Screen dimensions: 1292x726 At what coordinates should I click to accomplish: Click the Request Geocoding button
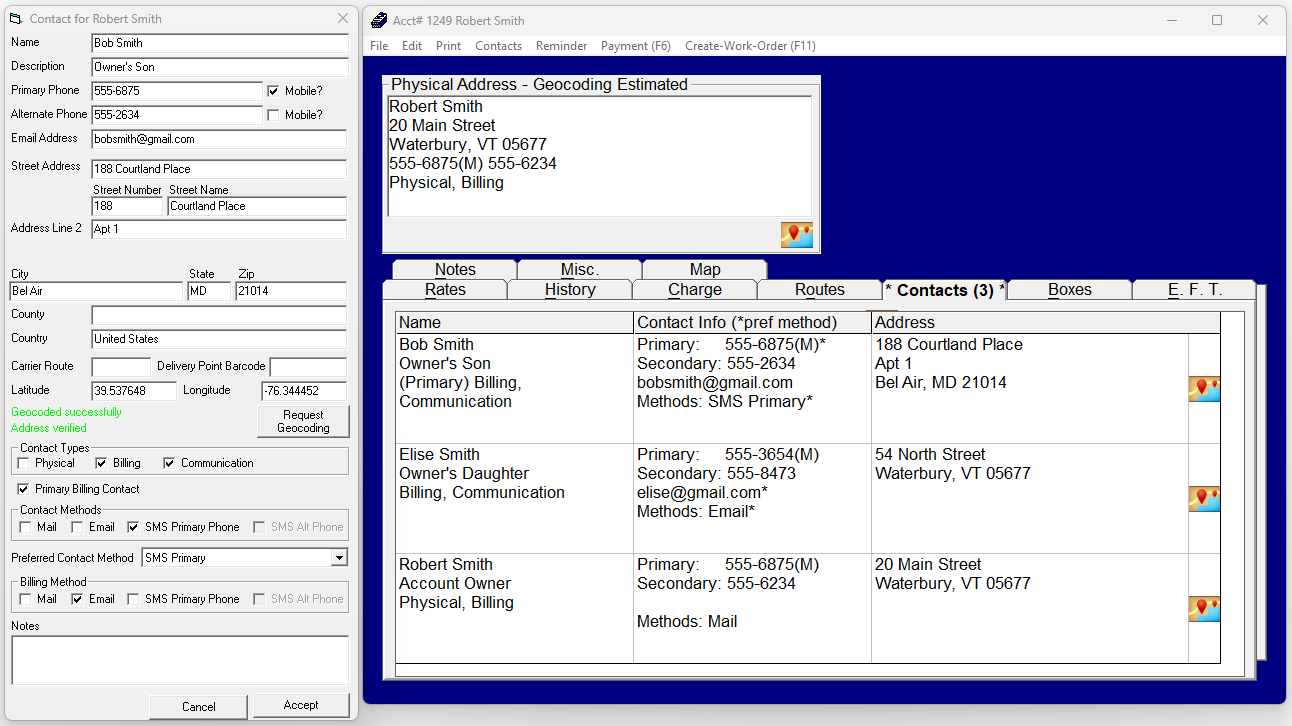(303, 421)
